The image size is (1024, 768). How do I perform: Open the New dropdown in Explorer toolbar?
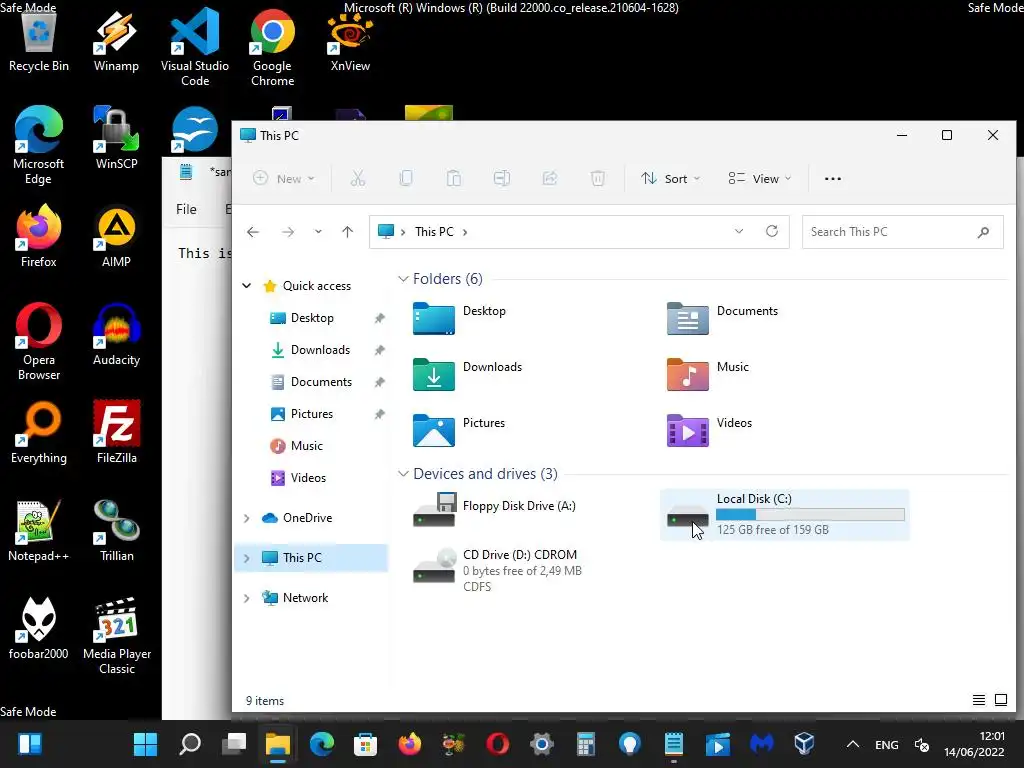click(x=284, y=178)
